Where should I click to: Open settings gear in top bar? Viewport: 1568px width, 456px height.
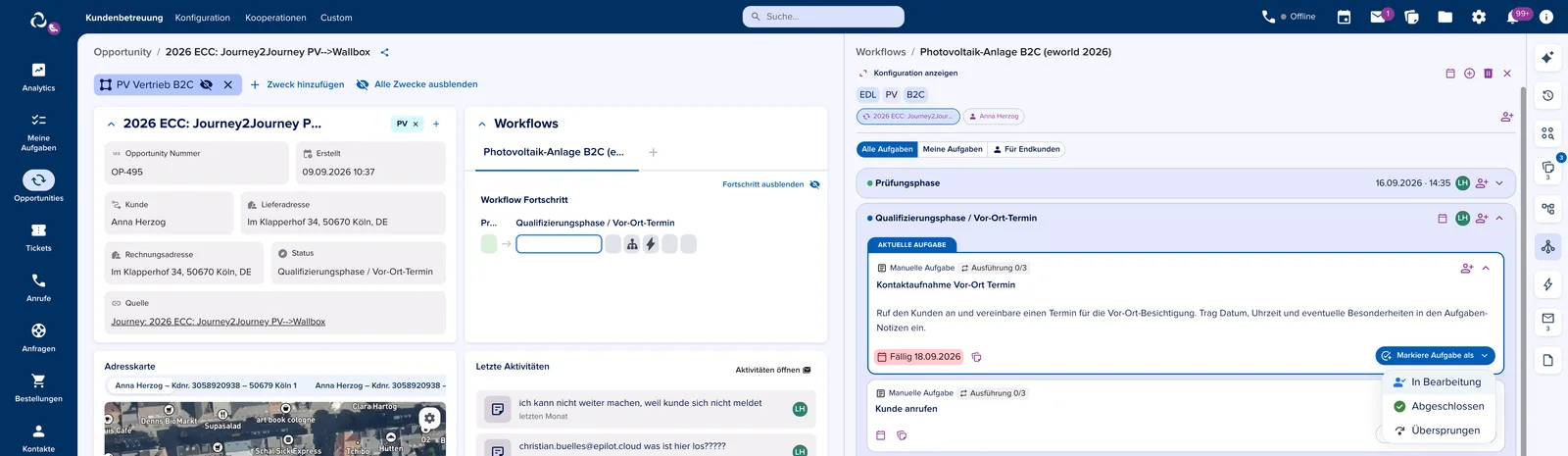[x=1479, y=17]
